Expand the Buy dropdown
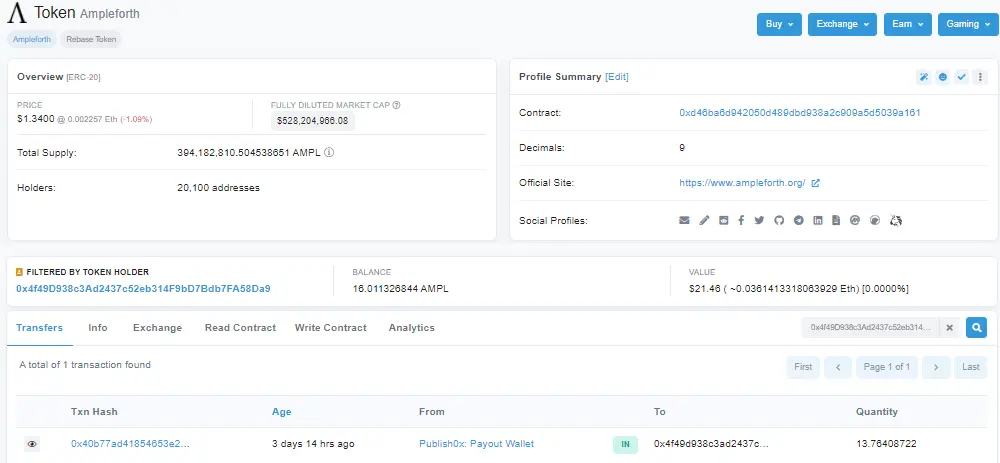Viewport: 1000px width, 463px height. (x=779, y=24)
